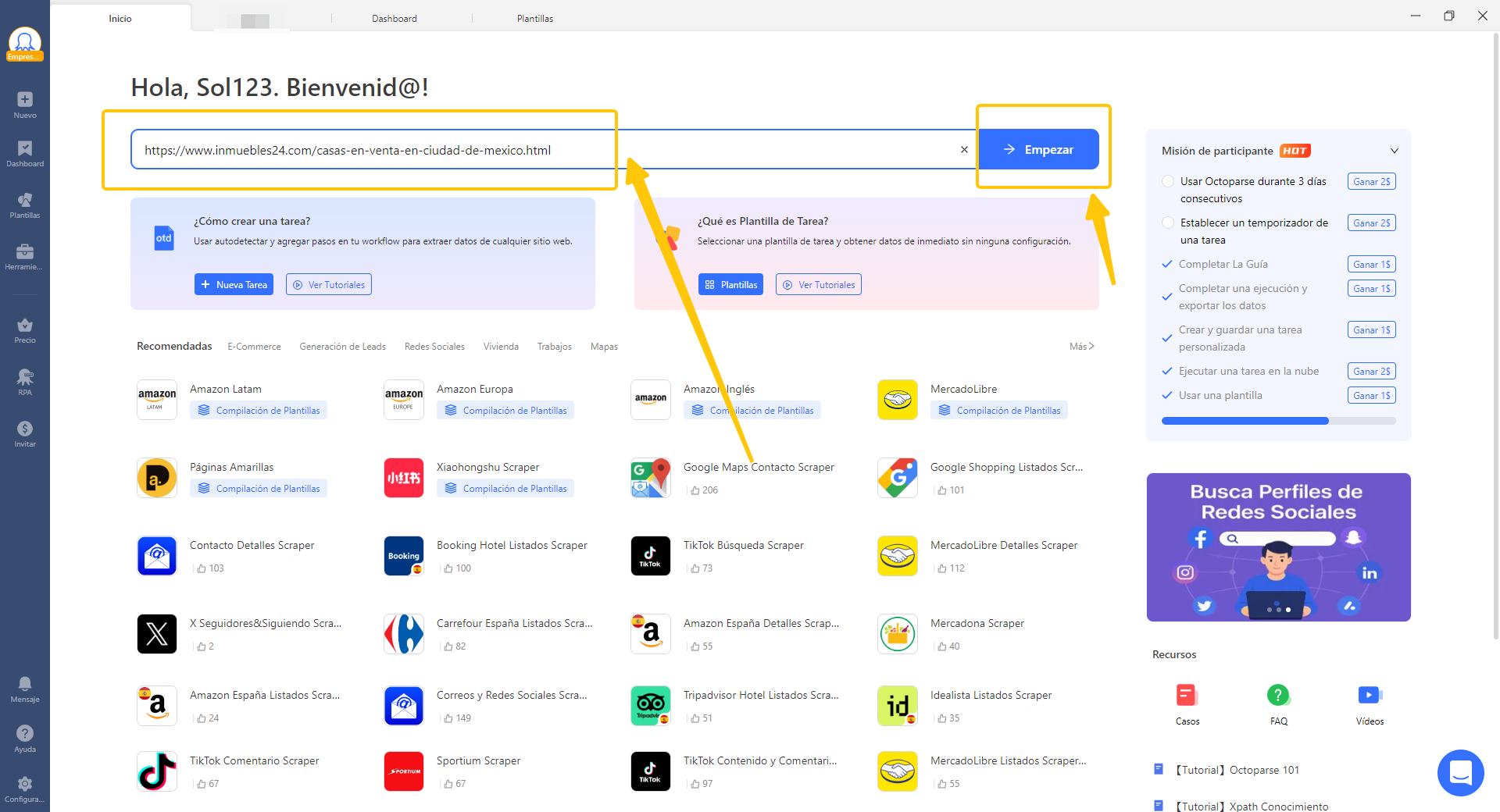Switch to the Dashboard tab
Image resolution: width=1500 pixels, height=812 pixels.
point(394,18)
